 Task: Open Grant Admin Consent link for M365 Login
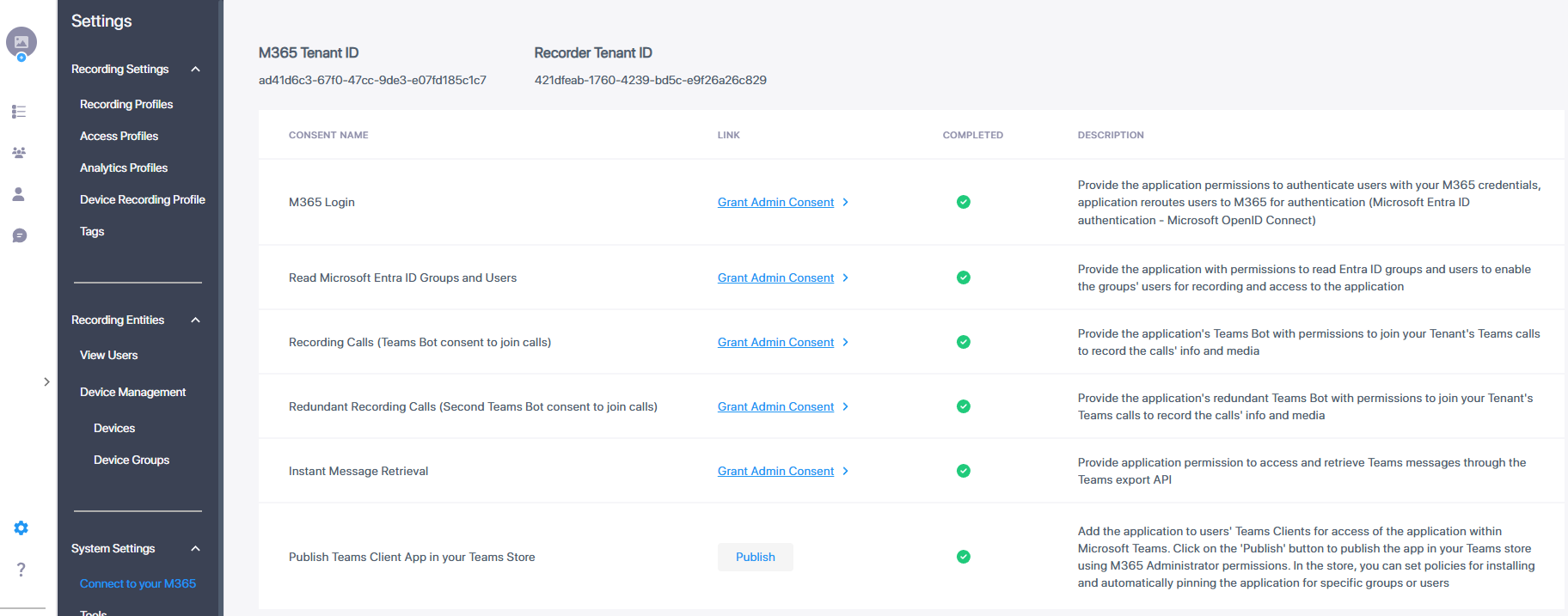tap(775, 202)
